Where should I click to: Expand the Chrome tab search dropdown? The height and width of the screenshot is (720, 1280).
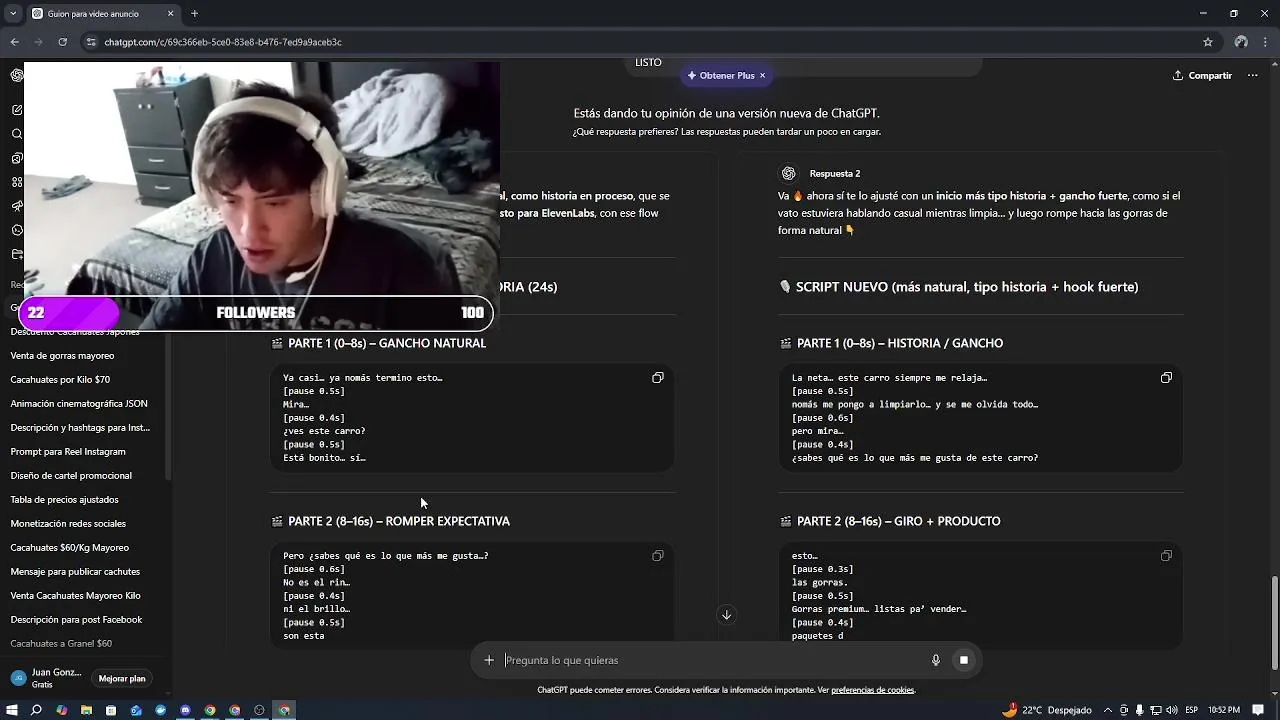[13, 14]
